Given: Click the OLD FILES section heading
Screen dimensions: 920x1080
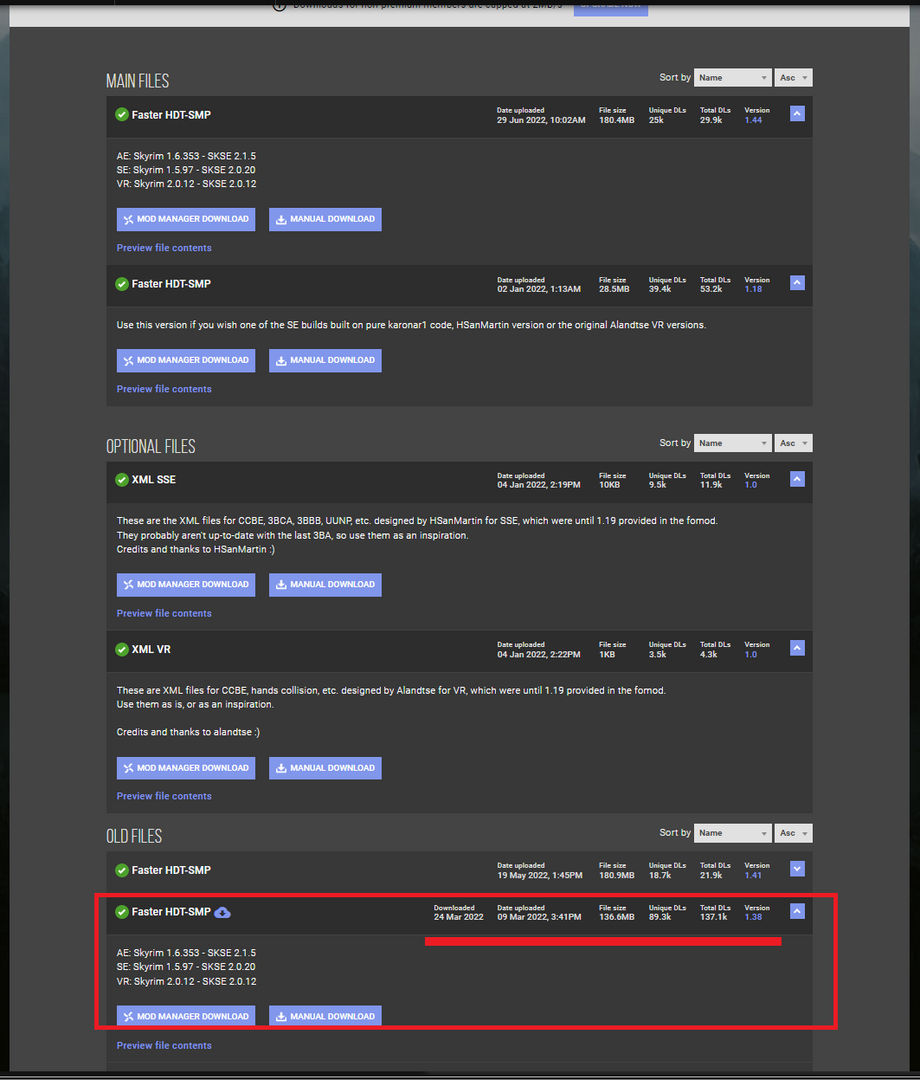Looking at the screenshot, I should (134, 836).
